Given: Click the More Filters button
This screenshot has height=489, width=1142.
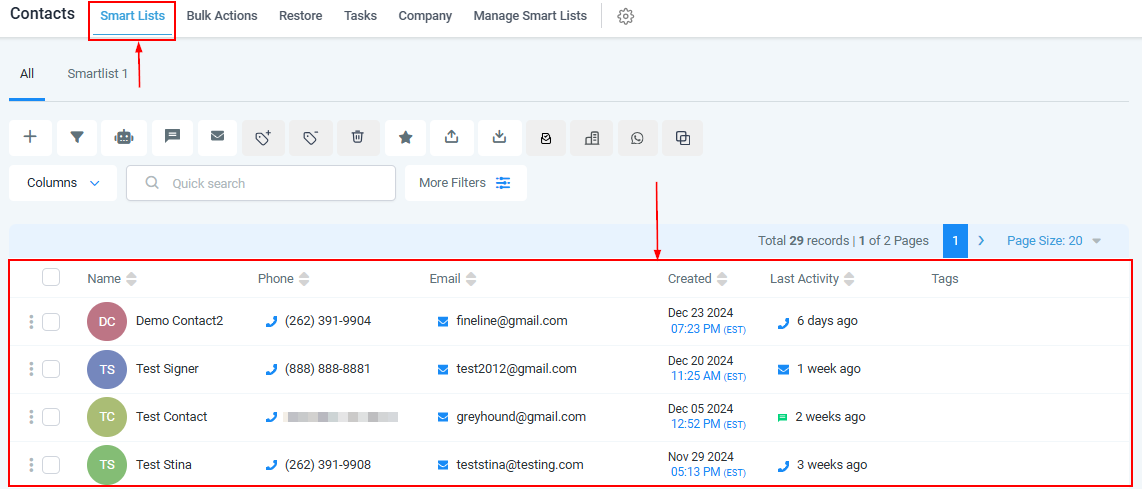Looking at the screenshot, I should [x=465, y=183].
